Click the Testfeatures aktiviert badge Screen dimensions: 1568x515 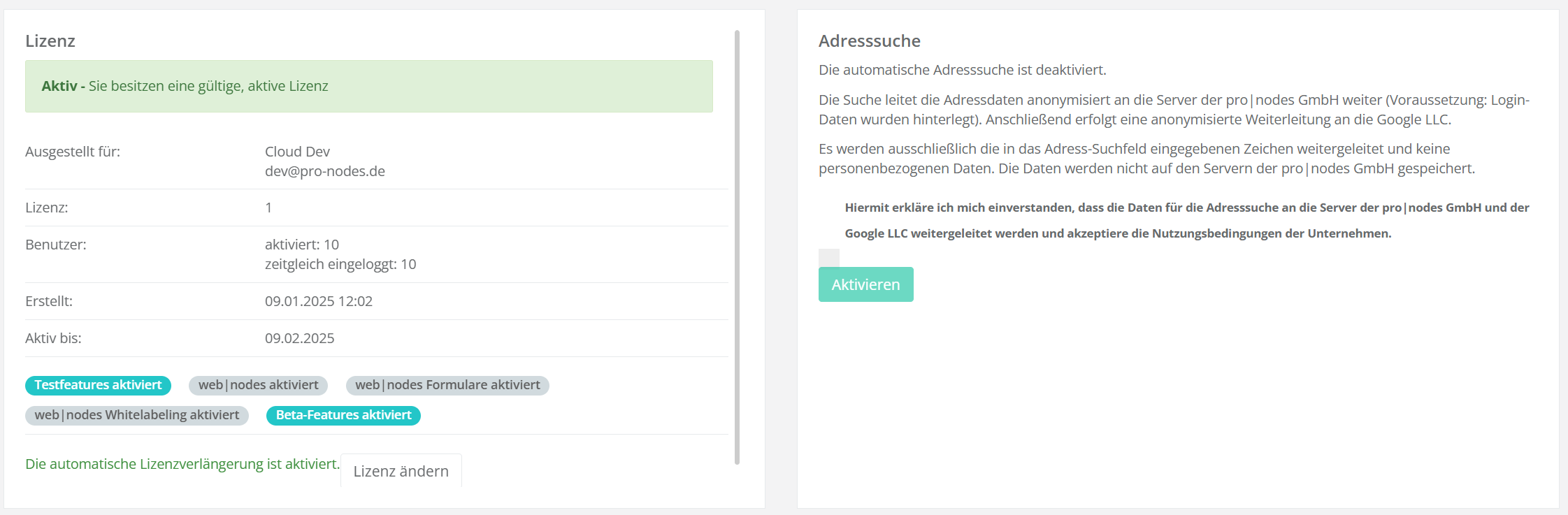point(98,385)
